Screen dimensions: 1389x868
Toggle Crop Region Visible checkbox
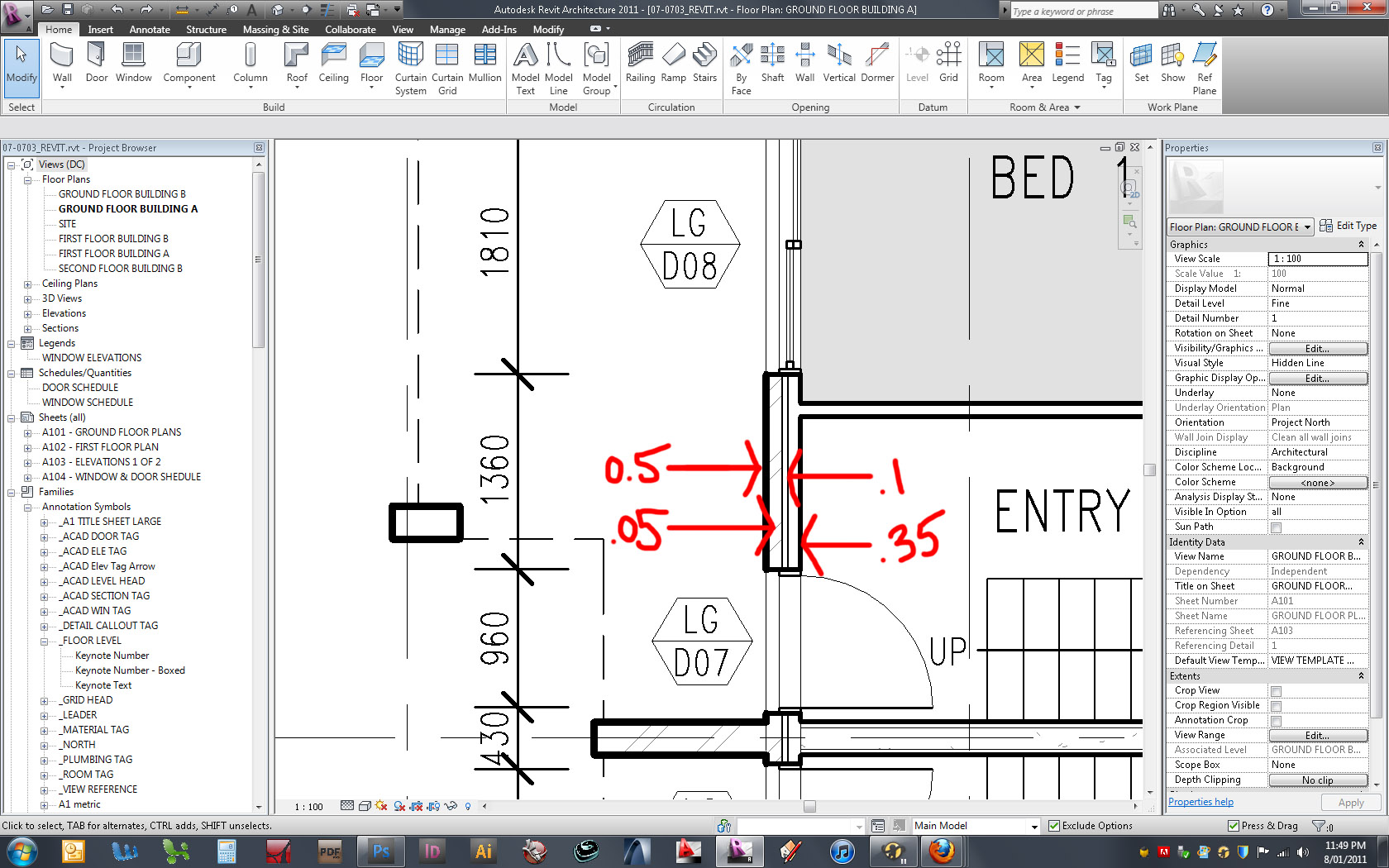click(1276, 706)
